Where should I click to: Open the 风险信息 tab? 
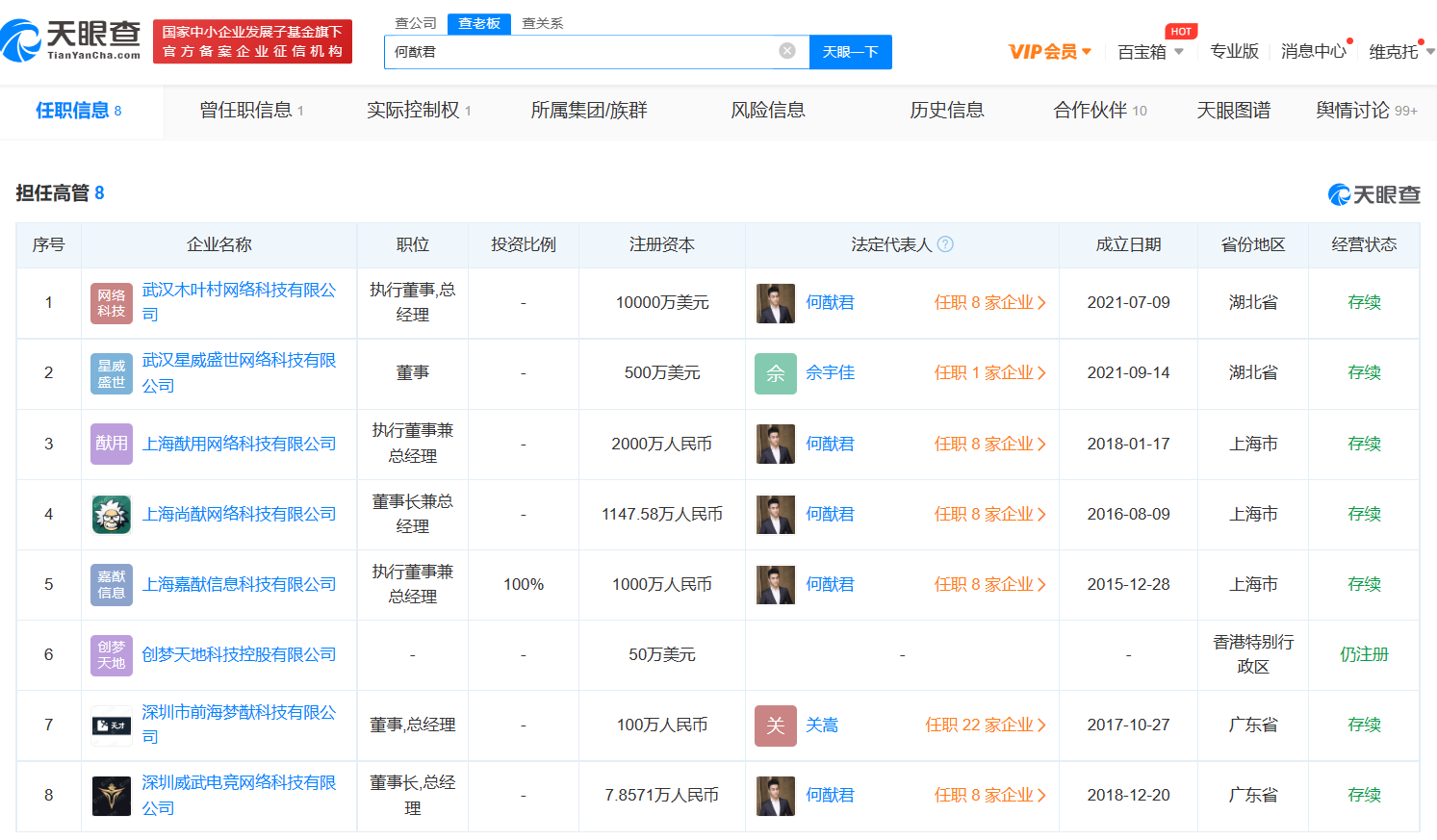click(x=768, y=111)
